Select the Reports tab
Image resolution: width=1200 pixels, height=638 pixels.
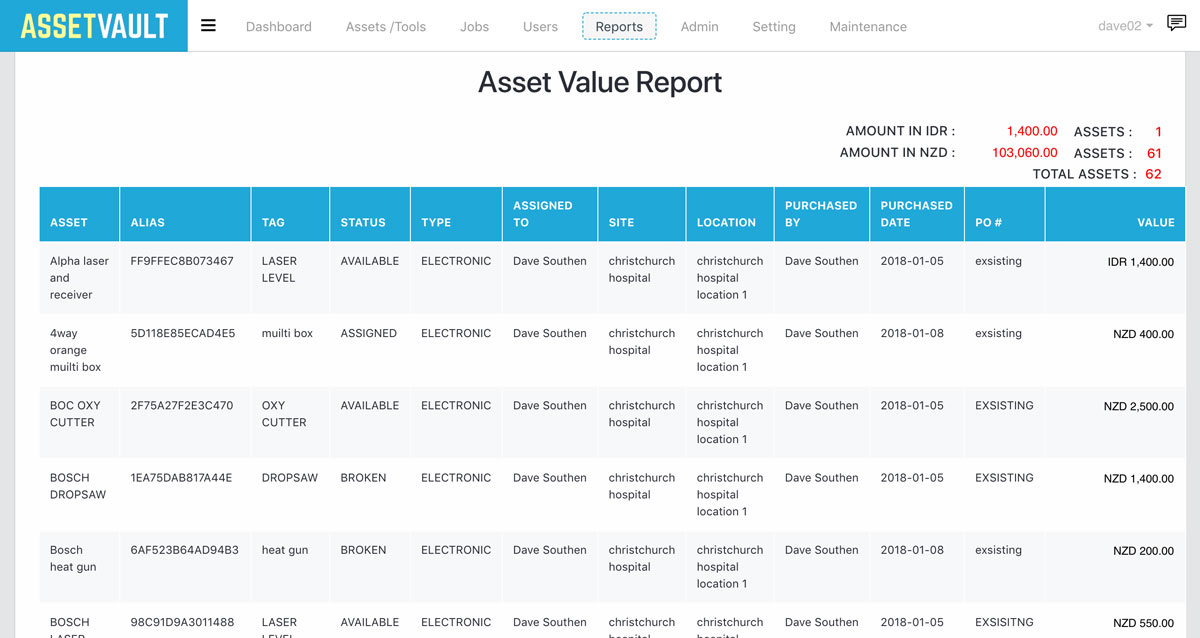coord(619,27)
